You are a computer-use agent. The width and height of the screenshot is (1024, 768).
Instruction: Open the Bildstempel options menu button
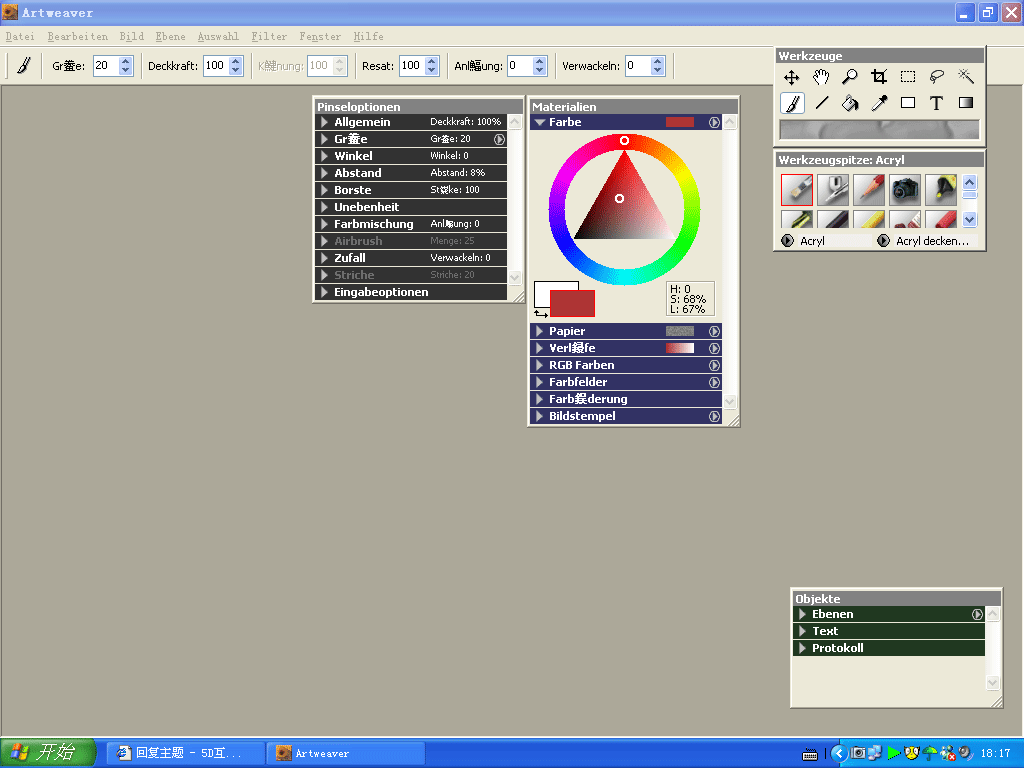coord(714,416)
